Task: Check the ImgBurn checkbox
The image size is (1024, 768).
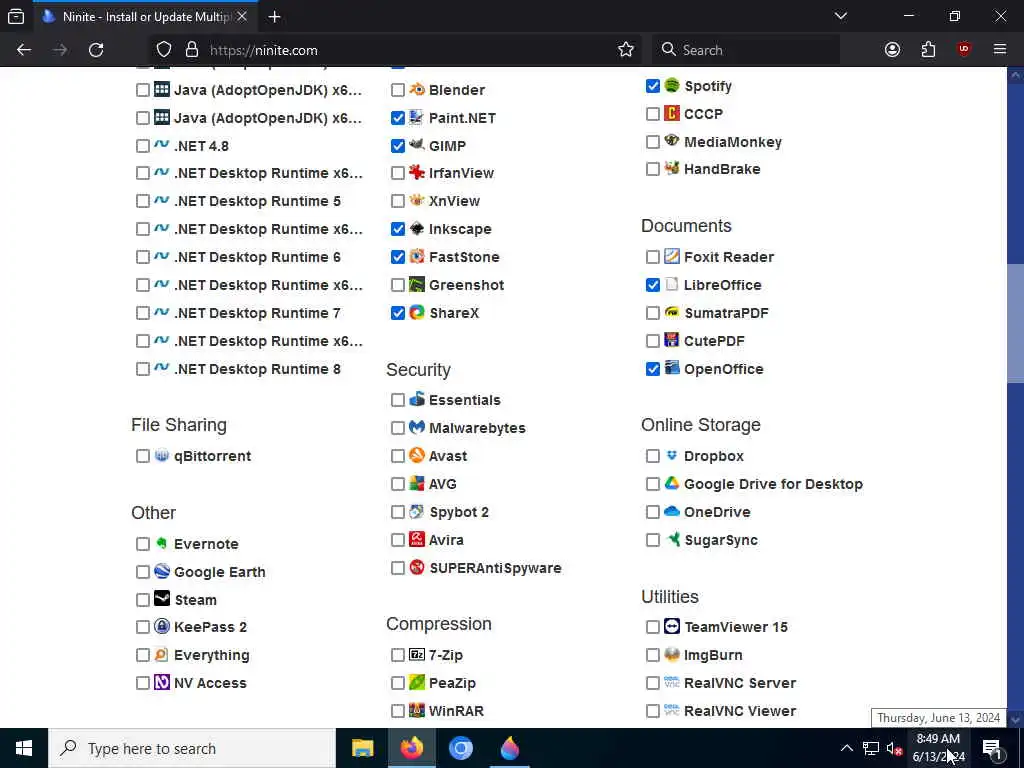Action: pos(652,655)
